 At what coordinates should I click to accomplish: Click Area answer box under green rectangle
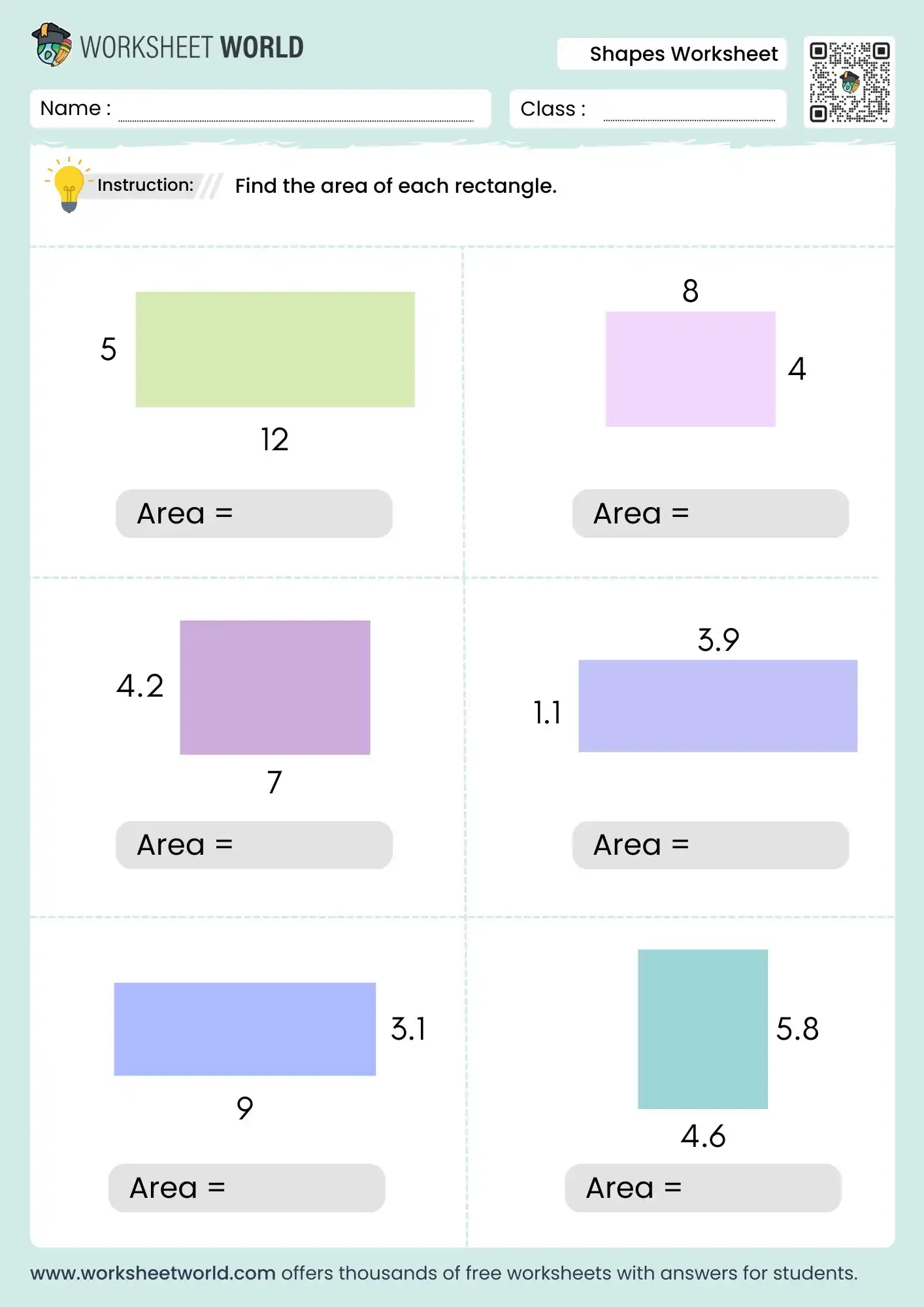click(254, 514)
